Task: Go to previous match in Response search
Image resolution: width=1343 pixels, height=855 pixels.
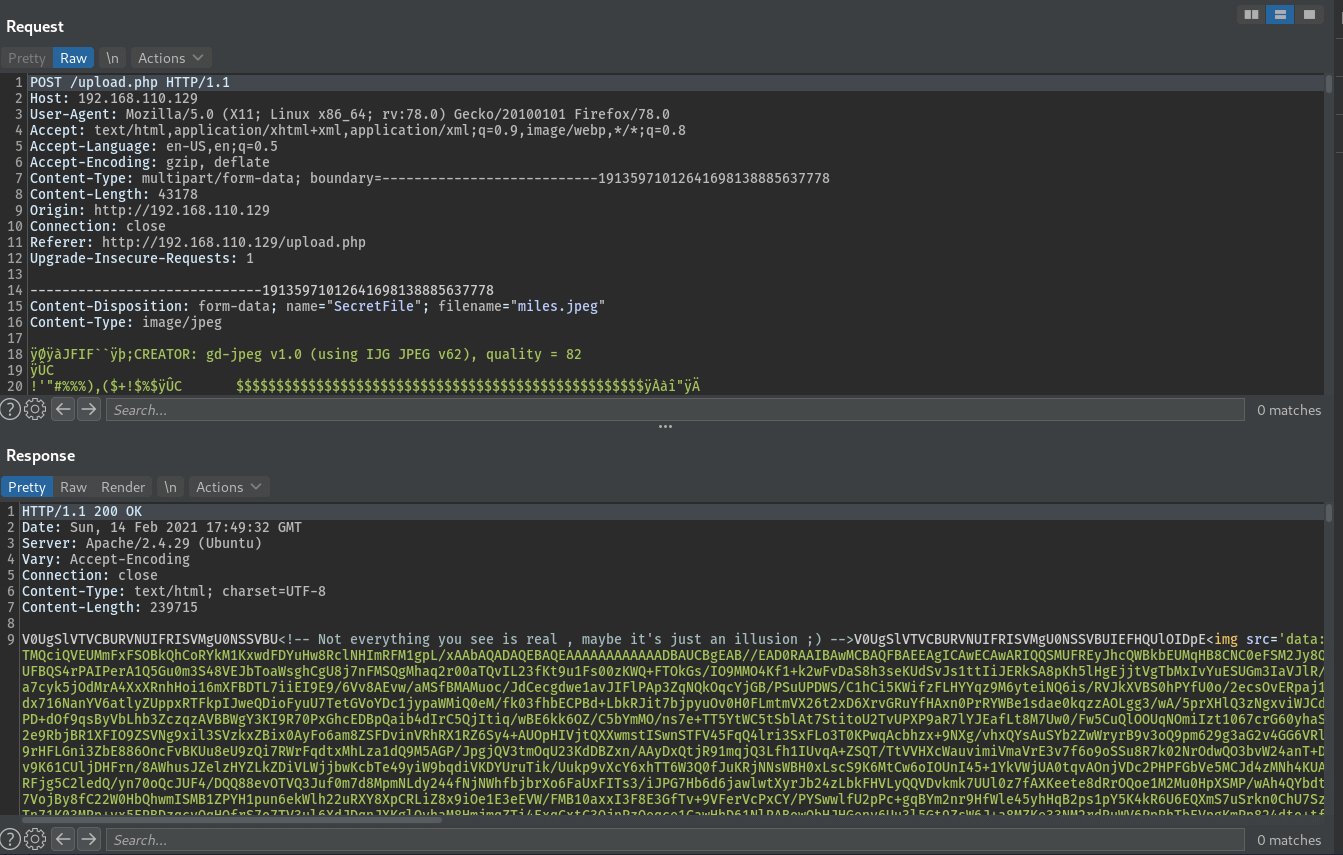Action: tap(63, 839)
